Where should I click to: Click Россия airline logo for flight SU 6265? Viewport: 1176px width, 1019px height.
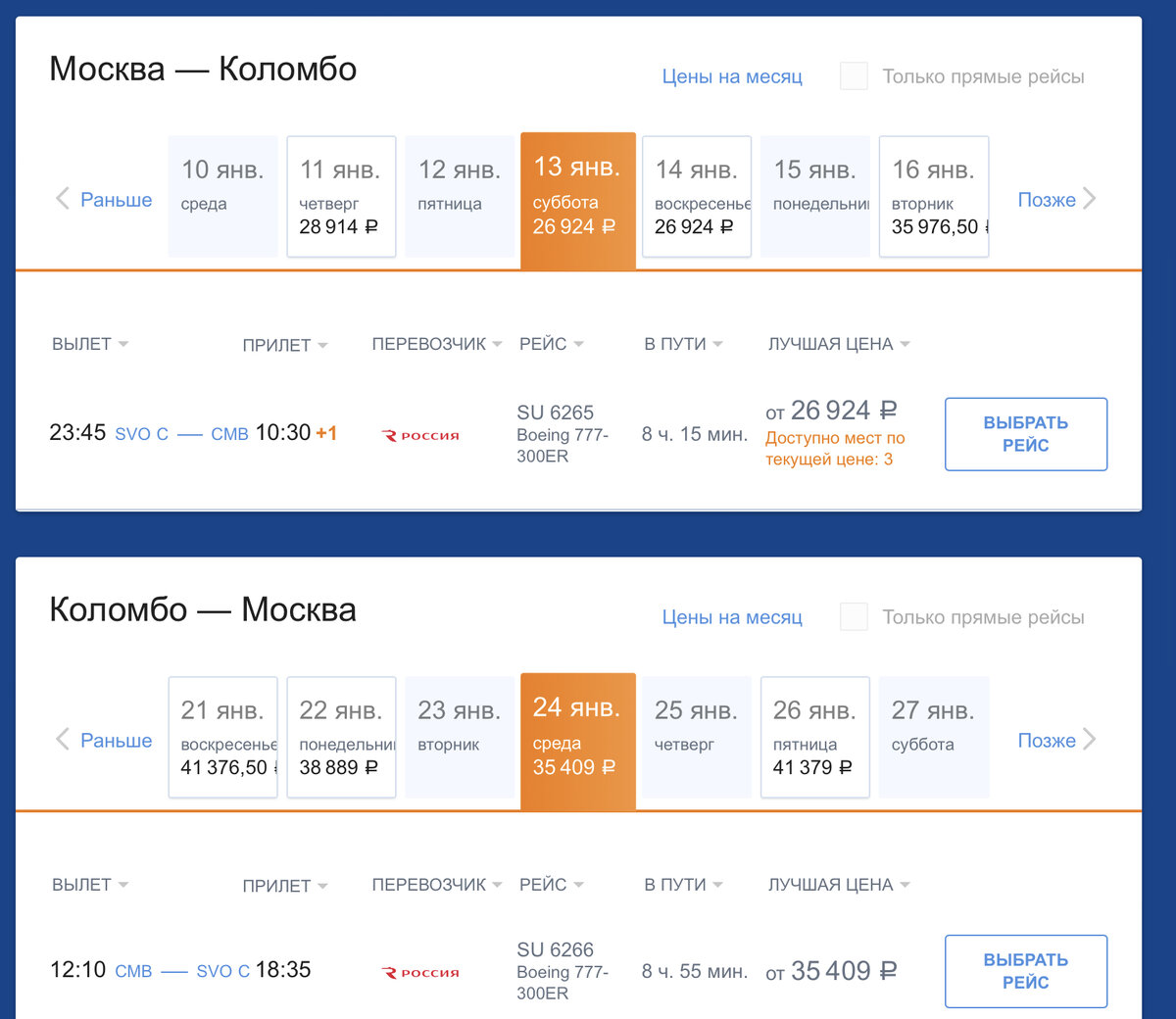coord(420,435)
